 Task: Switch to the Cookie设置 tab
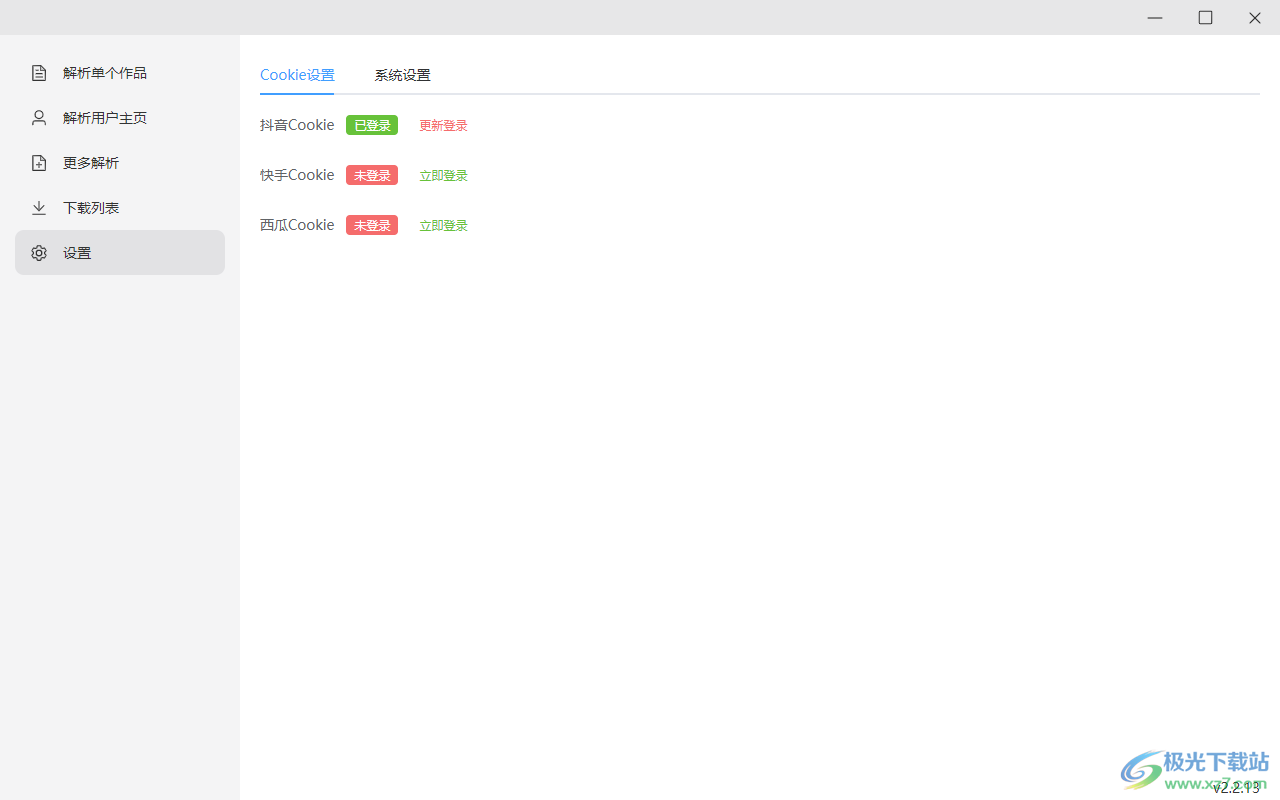point(297,75)
